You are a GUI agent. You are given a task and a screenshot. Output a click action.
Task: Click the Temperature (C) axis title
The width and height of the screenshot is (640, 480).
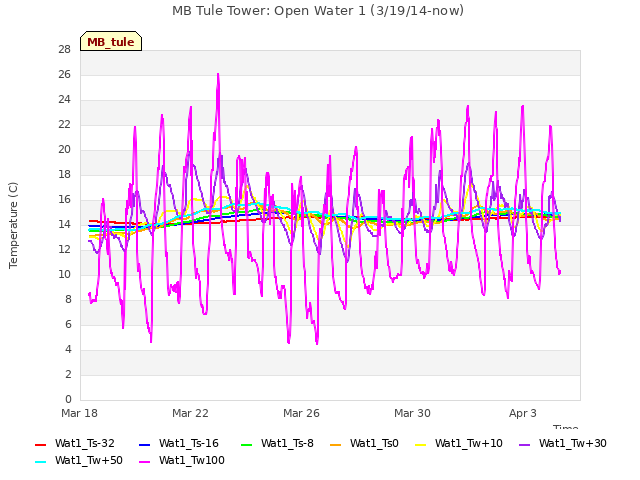point(13,225)
